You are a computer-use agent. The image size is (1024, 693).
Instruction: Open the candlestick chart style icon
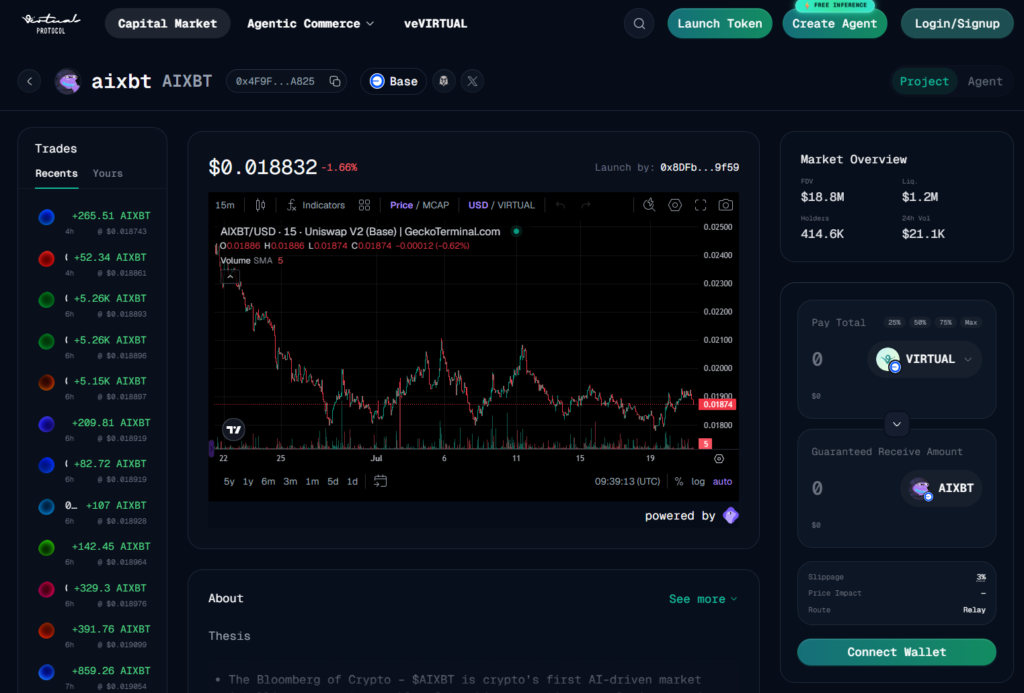[x=260, y=205]
